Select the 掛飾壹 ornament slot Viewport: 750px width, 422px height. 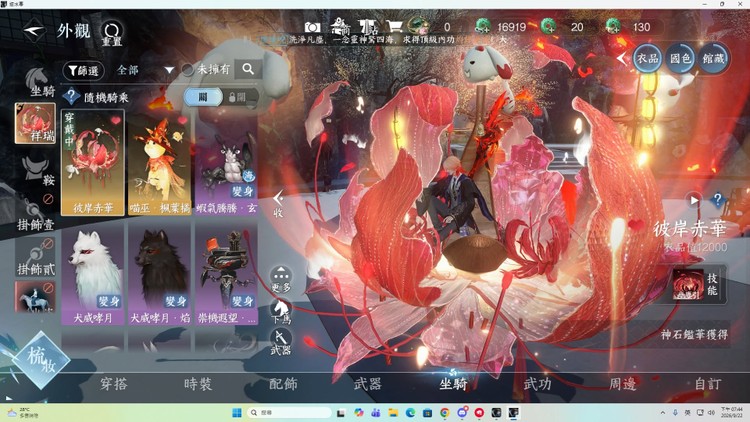36,211
